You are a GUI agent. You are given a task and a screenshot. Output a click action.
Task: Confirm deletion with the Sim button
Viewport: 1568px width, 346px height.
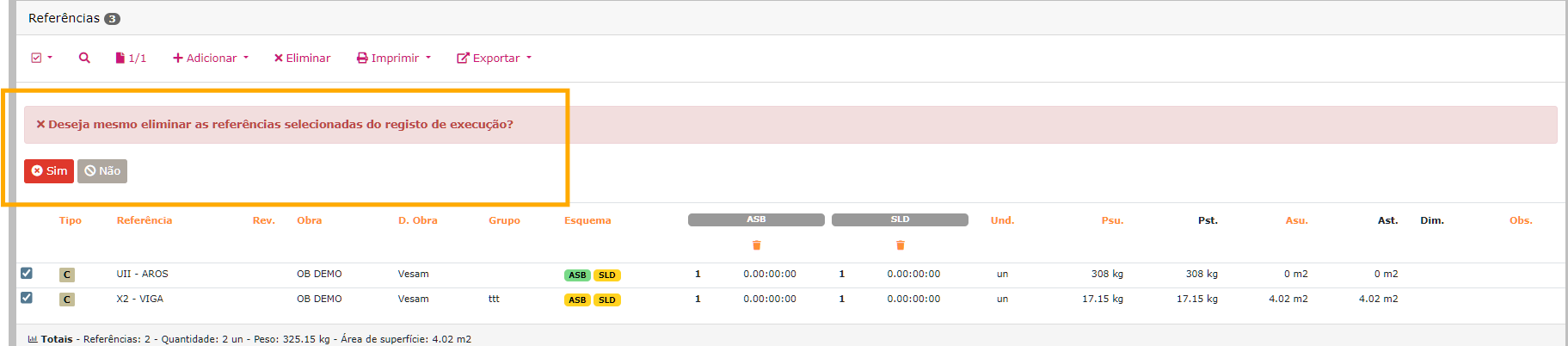(49, 171)
